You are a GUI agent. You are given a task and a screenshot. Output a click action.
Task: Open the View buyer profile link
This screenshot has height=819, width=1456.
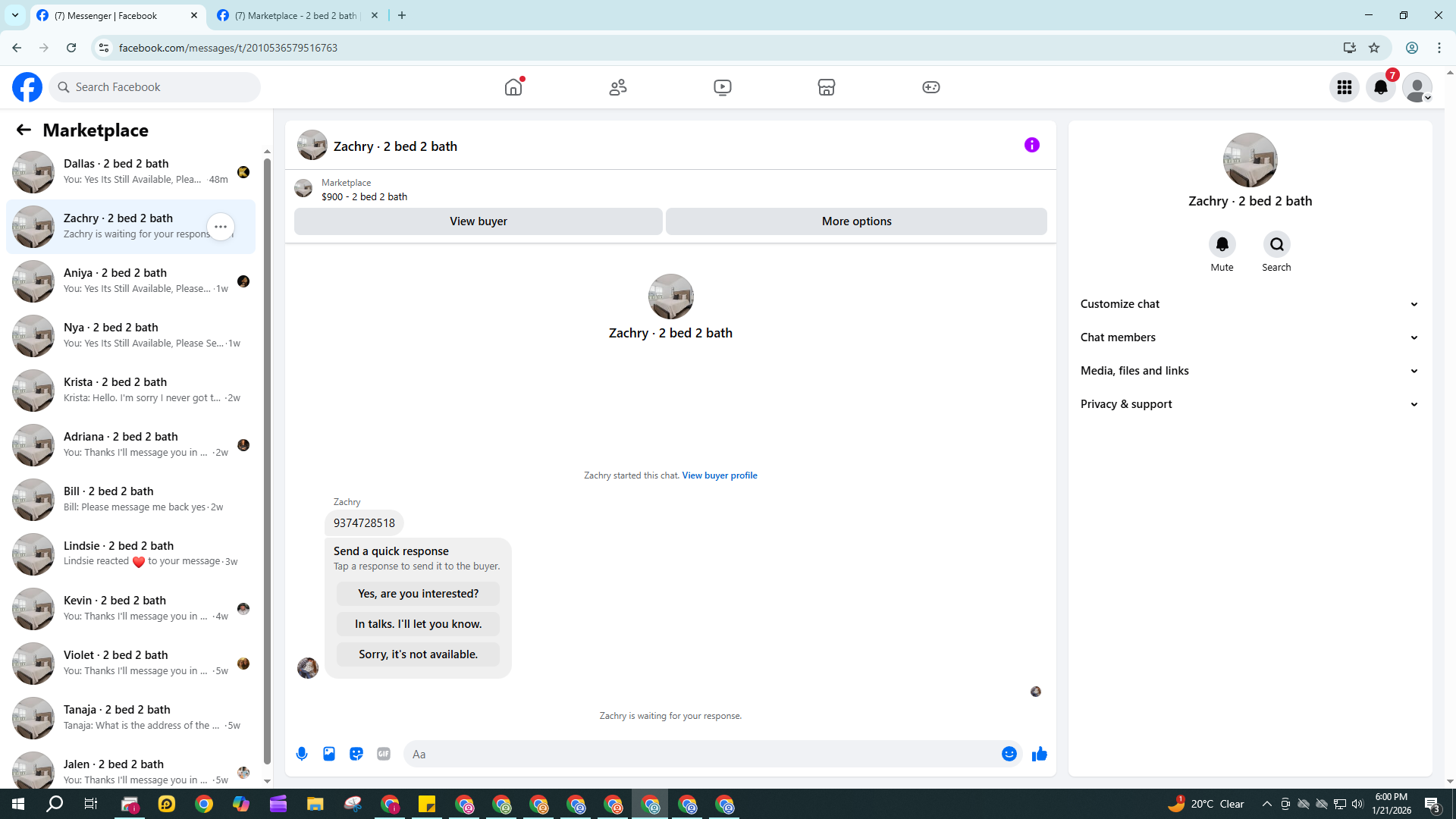(x=719, y=475)
